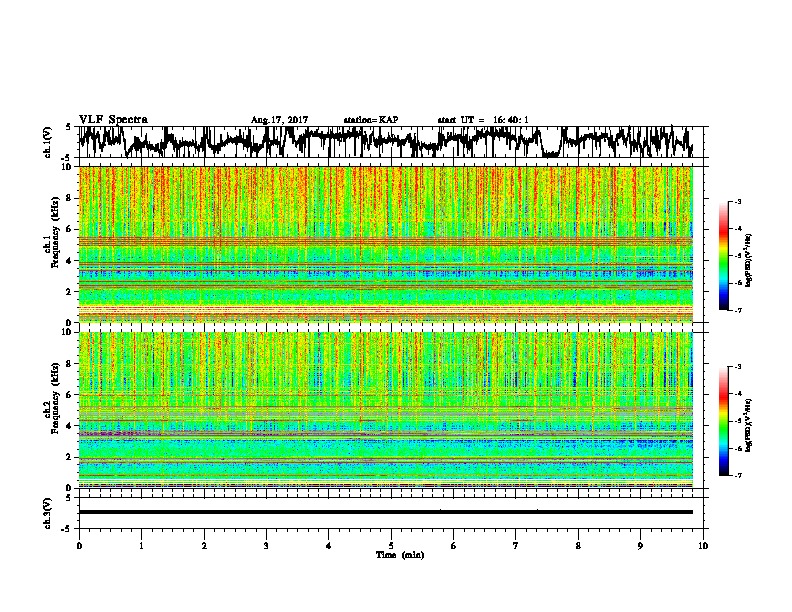
Task: Click the upper ch.1 color scale bar
Action: pos(724,256)
